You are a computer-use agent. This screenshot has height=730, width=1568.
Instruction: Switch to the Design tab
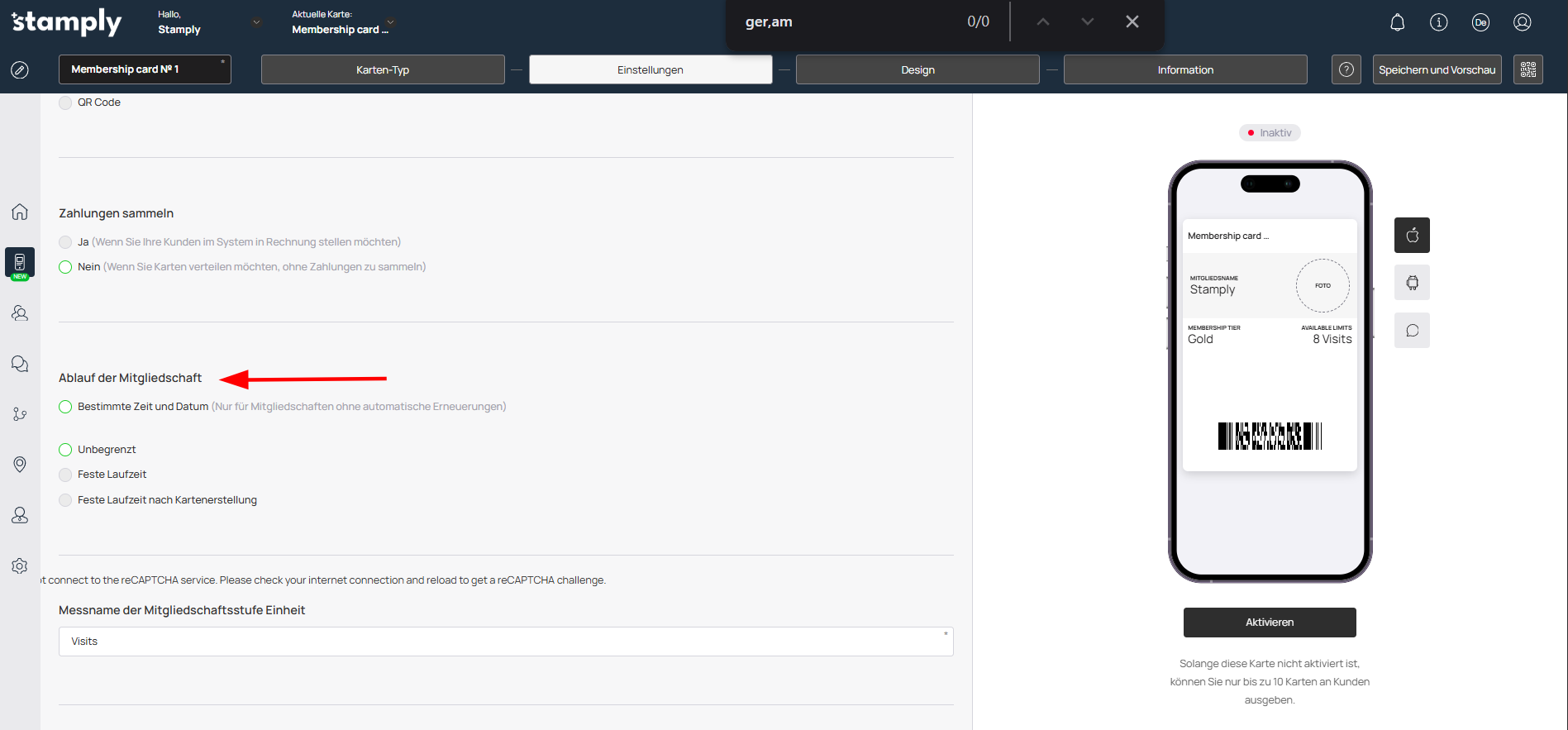[917, 69]
